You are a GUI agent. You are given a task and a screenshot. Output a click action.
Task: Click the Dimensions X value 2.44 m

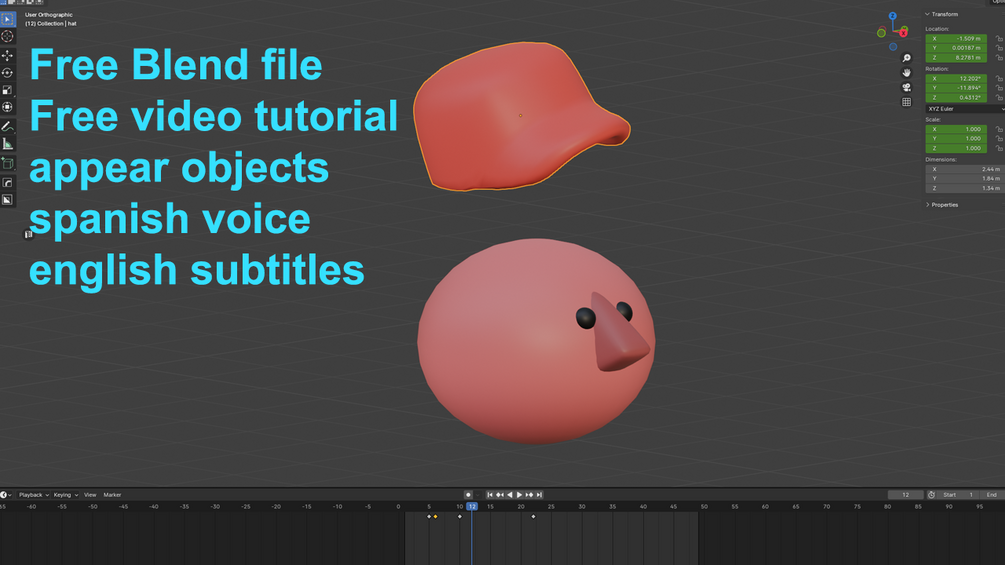pos(964,169)
